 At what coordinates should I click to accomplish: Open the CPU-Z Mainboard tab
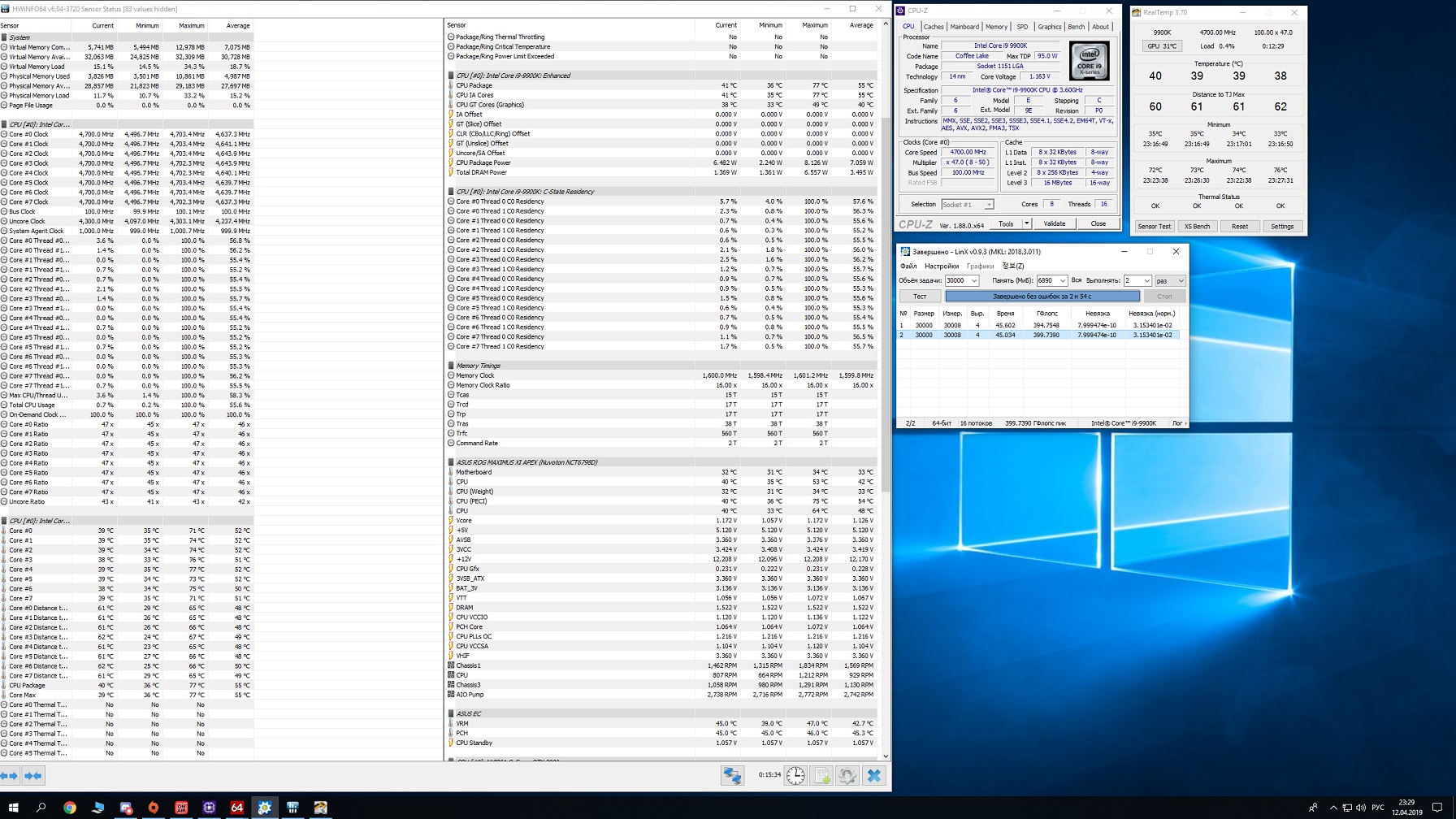tap(964, 27)
